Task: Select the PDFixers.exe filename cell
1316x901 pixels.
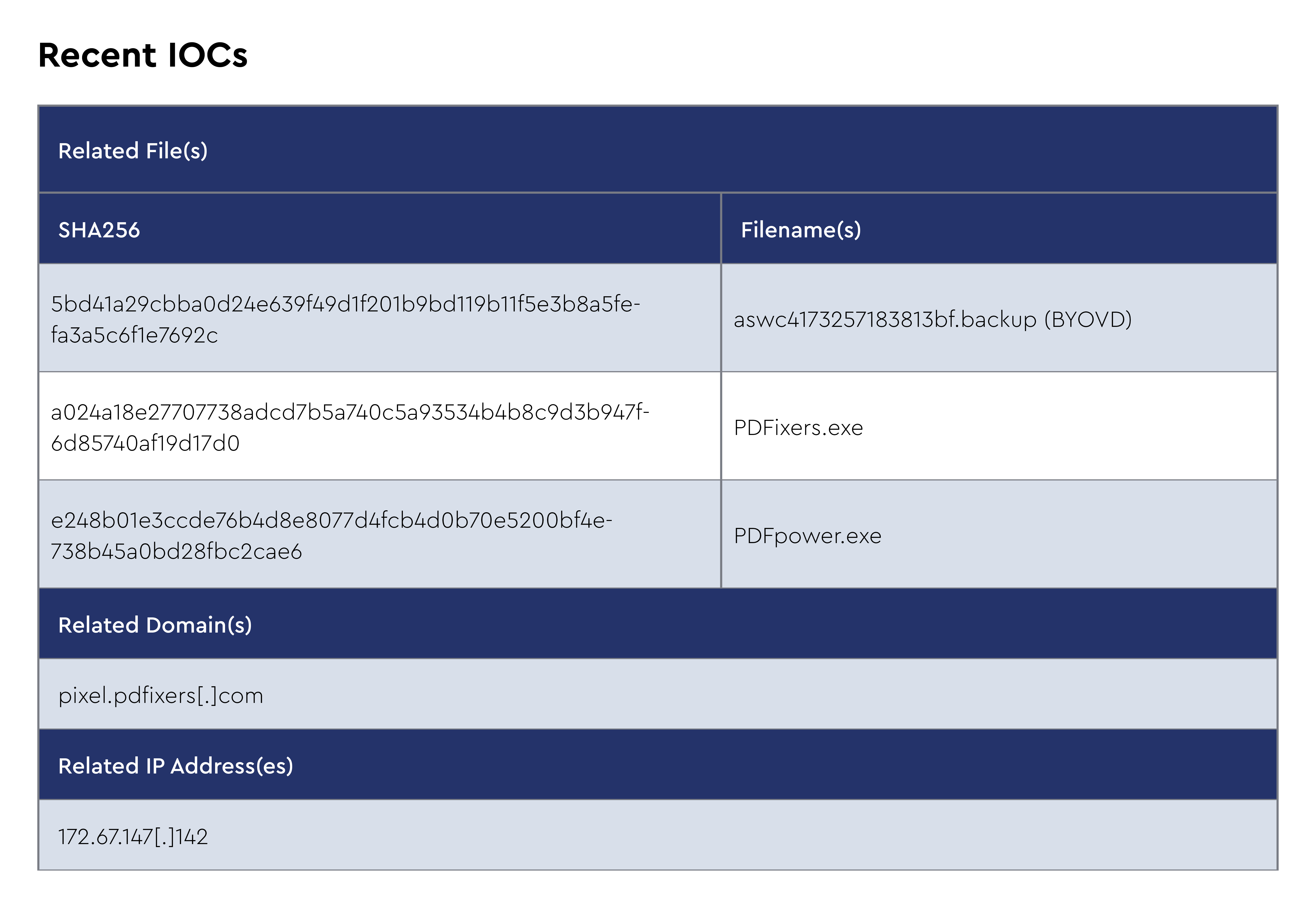Action: point(799,428)
